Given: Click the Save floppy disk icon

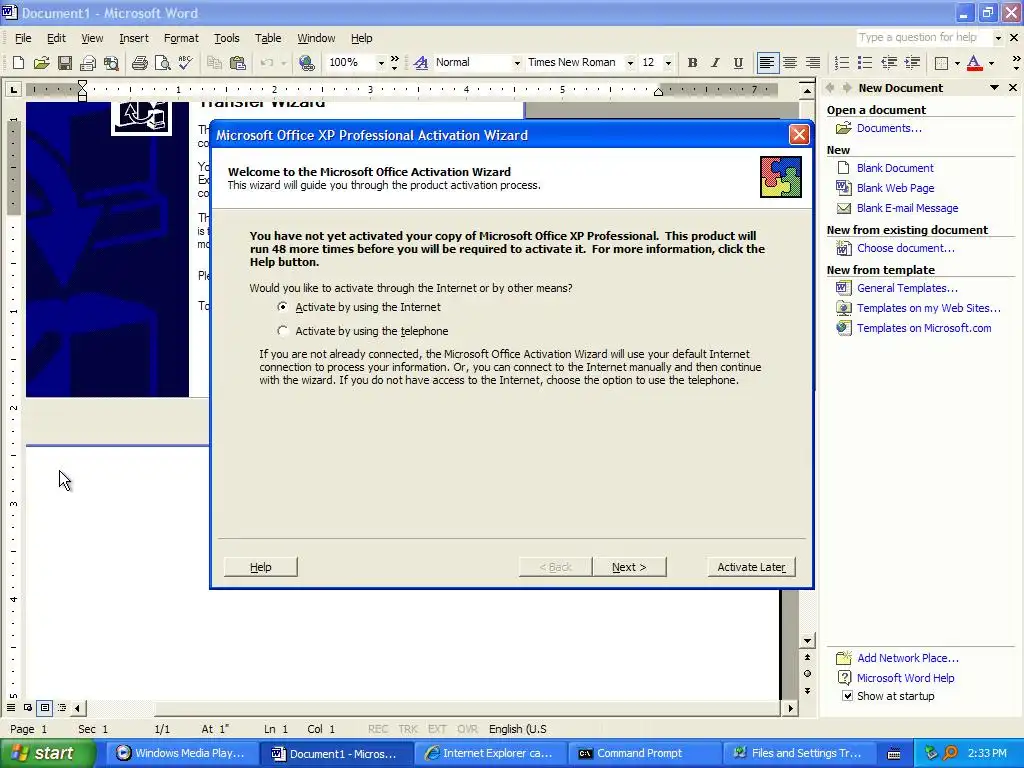Looking at the screenshot, I should (65, 63).
